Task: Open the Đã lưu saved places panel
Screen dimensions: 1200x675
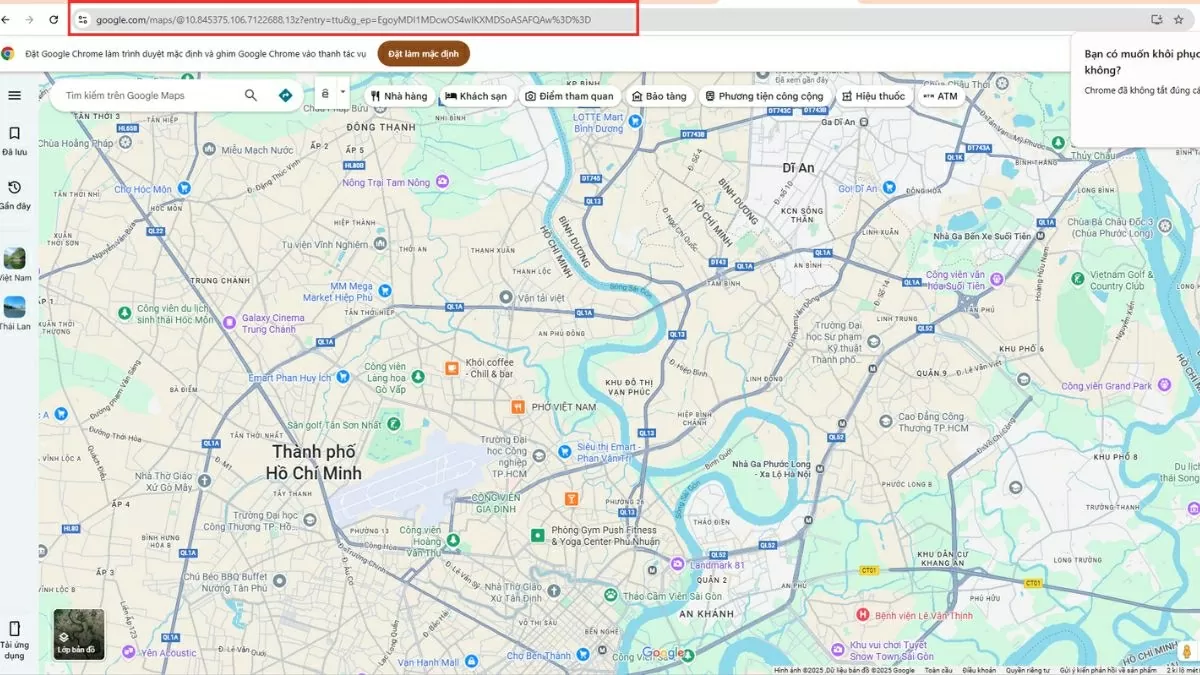Action: click(x=14, y=138)
